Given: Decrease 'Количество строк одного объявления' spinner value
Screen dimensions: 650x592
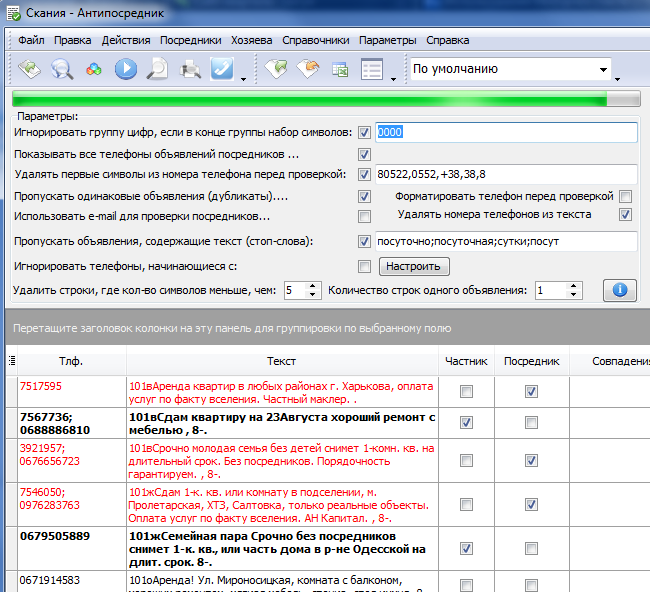Looking at the screenshot, I should click(574, 296).
